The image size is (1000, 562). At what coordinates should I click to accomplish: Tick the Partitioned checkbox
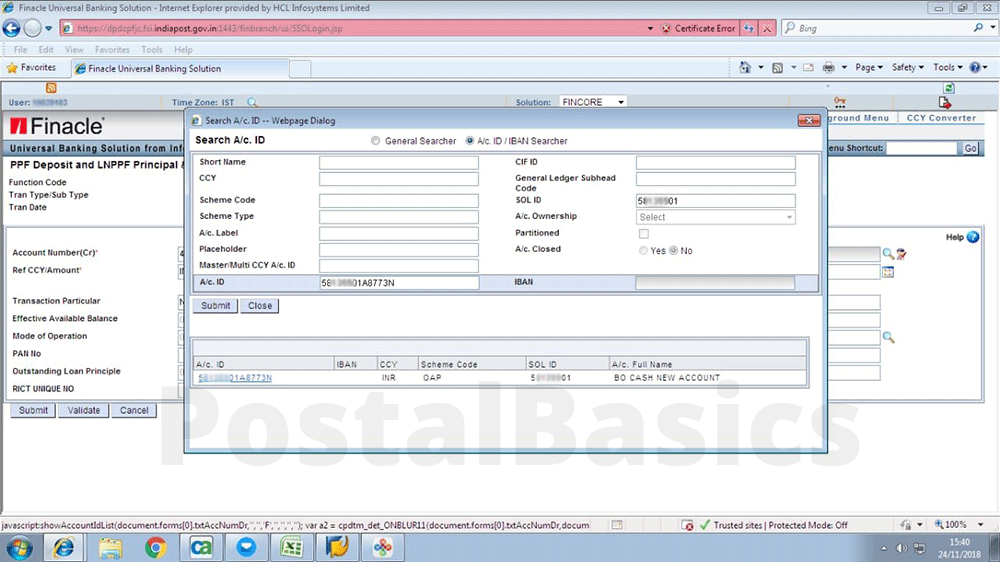[x=643, y=234]
